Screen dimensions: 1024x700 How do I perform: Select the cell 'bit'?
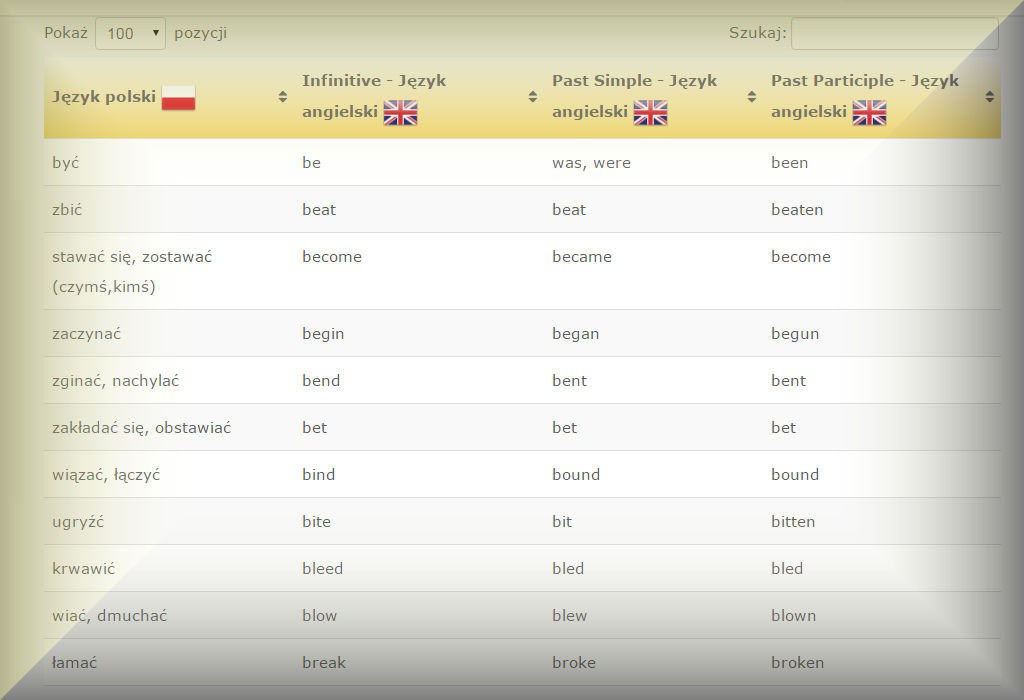click(x=654, y=522)
